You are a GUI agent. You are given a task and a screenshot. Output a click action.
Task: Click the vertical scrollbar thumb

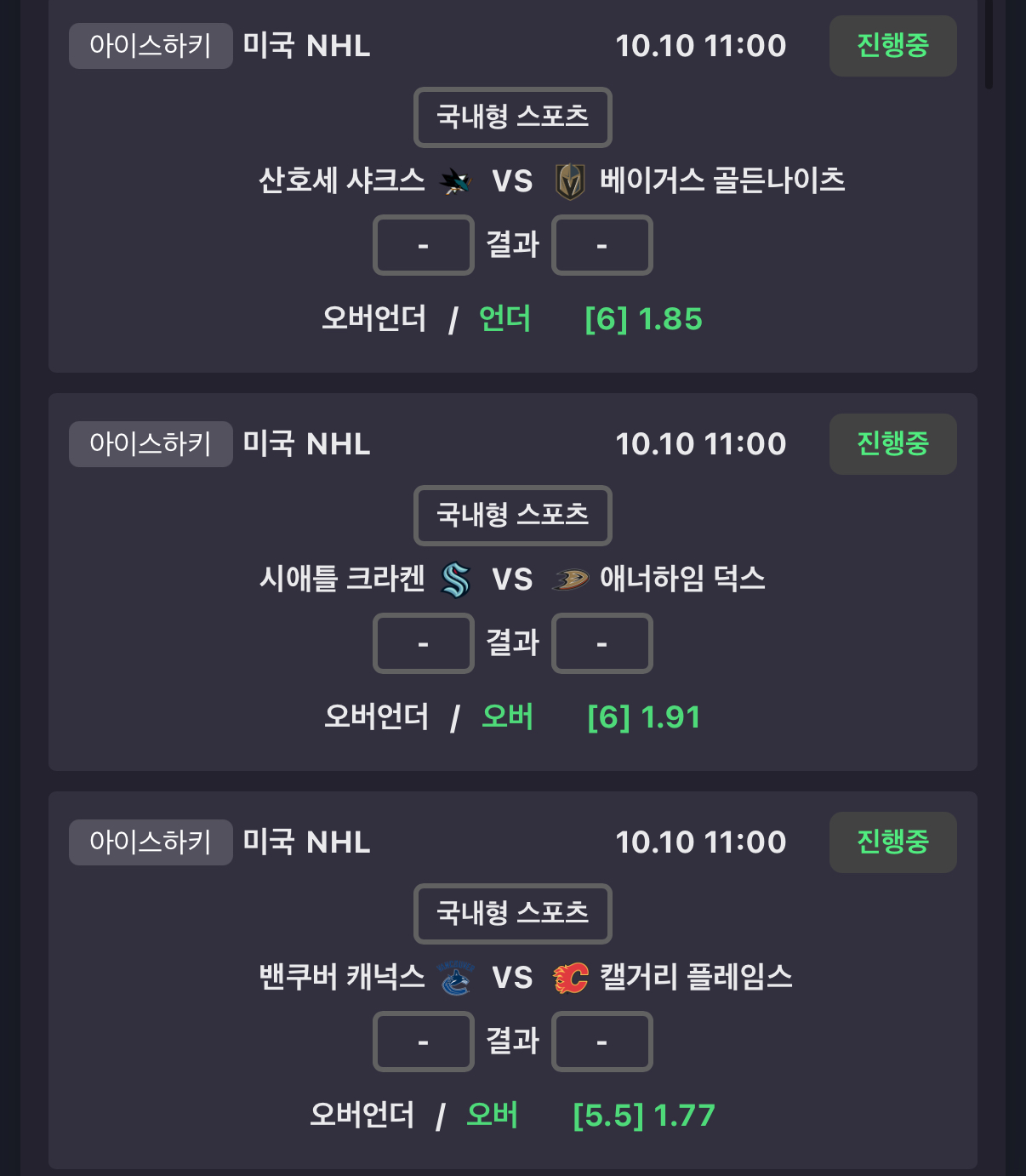pyautogui.click(x=989, y=43)
